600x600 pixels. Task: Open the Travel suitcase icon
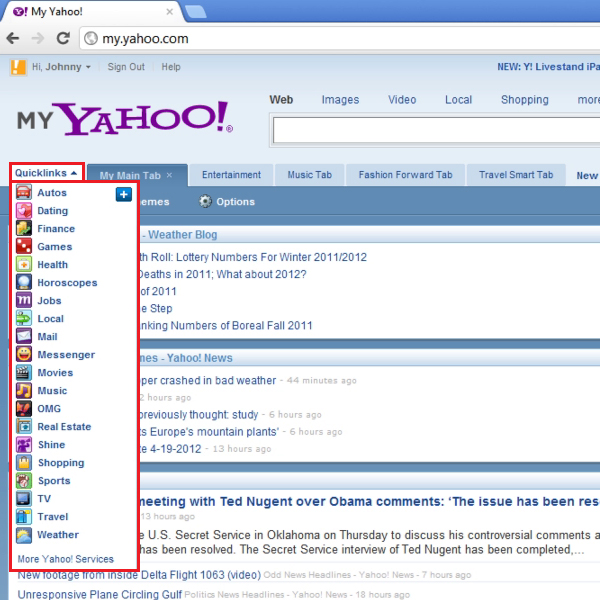click(24, 516)
